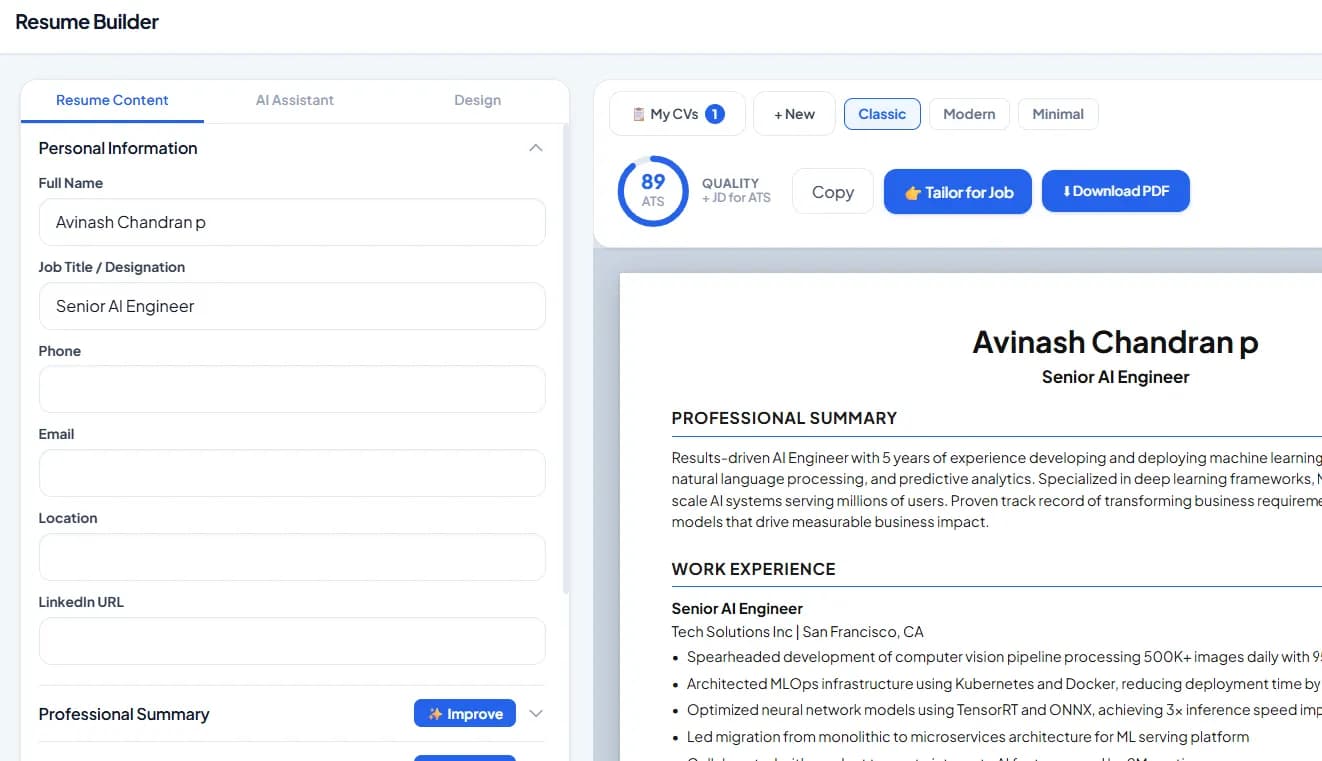This screenshot has height=761, width=1322.
Task: Click the Resume Builder title
Action: pos(87,22)
